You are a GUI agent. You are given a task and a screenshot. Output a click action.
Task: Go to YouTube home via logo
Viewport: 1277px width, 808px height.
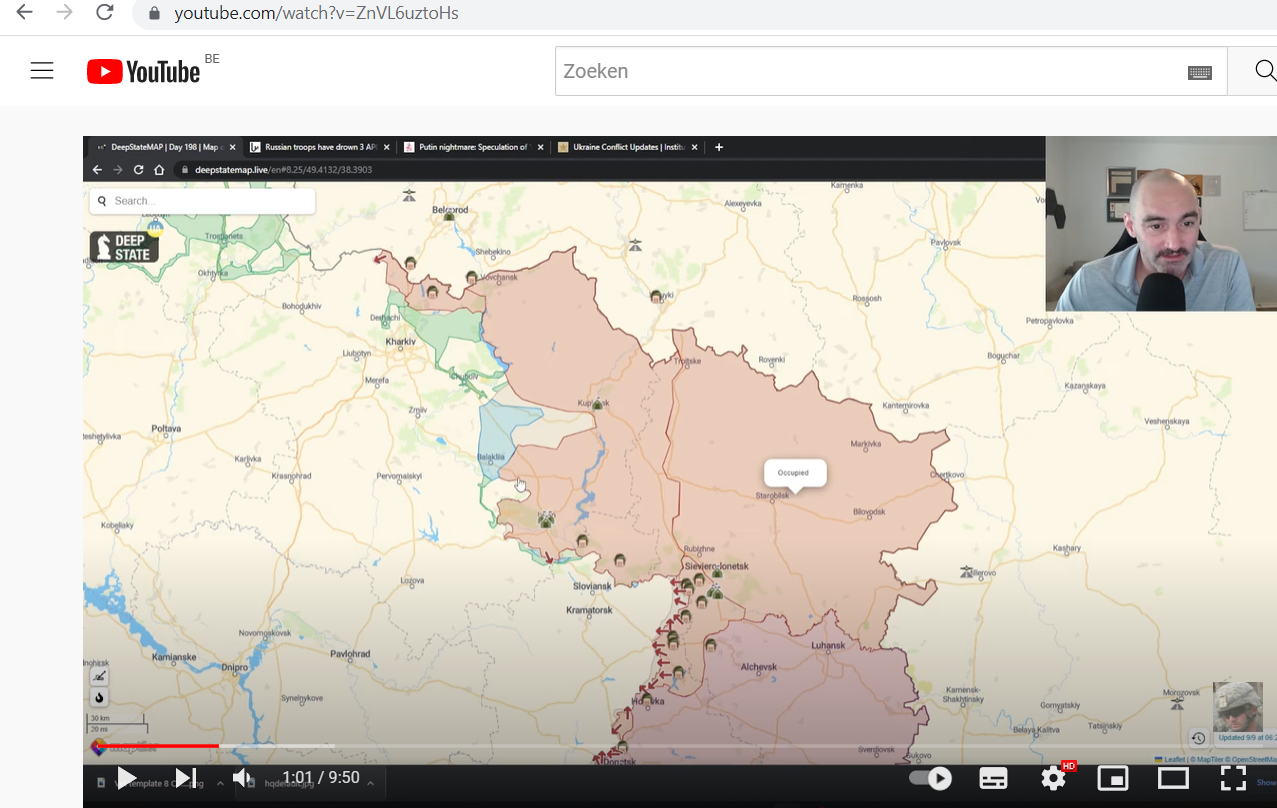click(144, 71)
